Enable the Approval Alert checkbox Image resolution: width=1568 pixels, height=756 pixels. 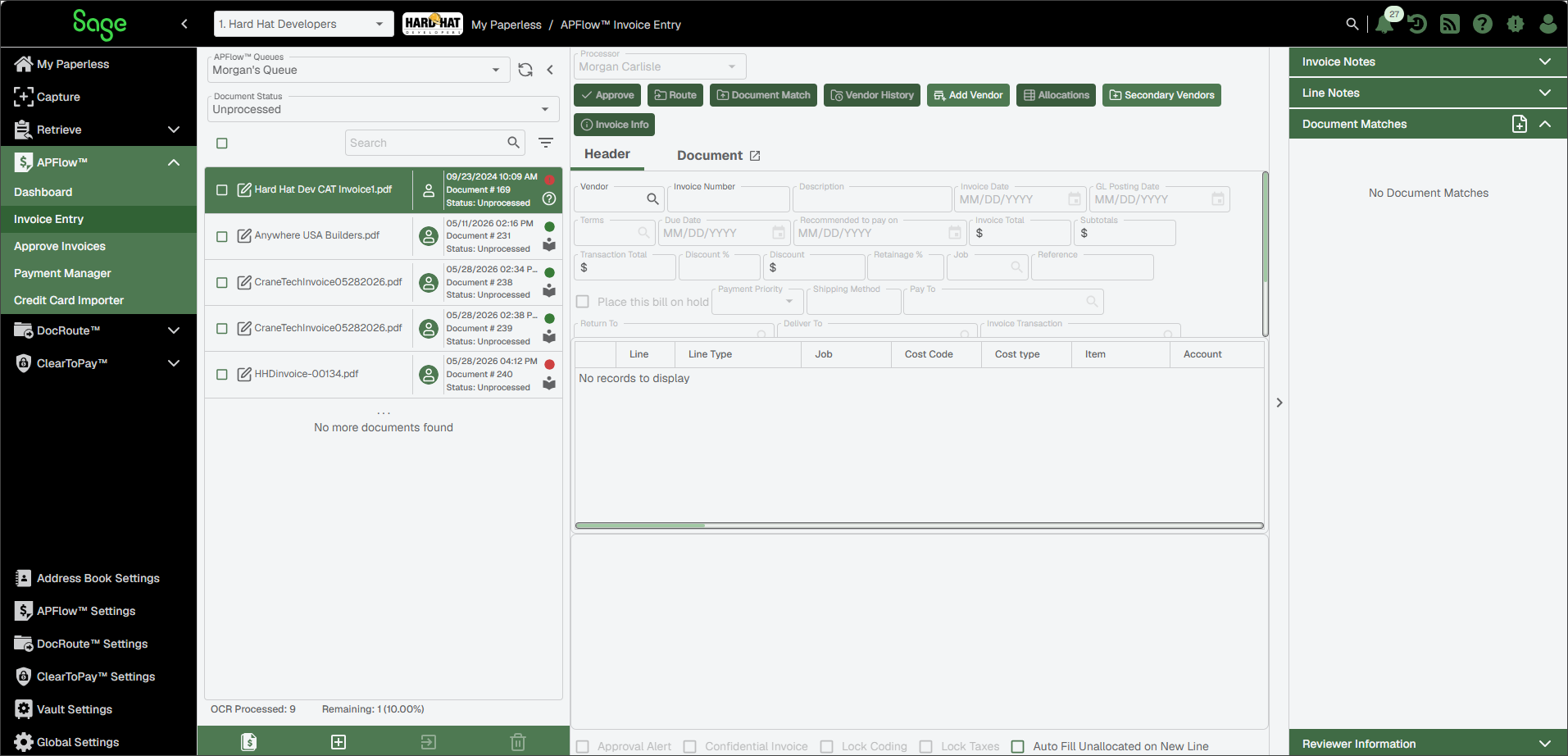point(583,746)
